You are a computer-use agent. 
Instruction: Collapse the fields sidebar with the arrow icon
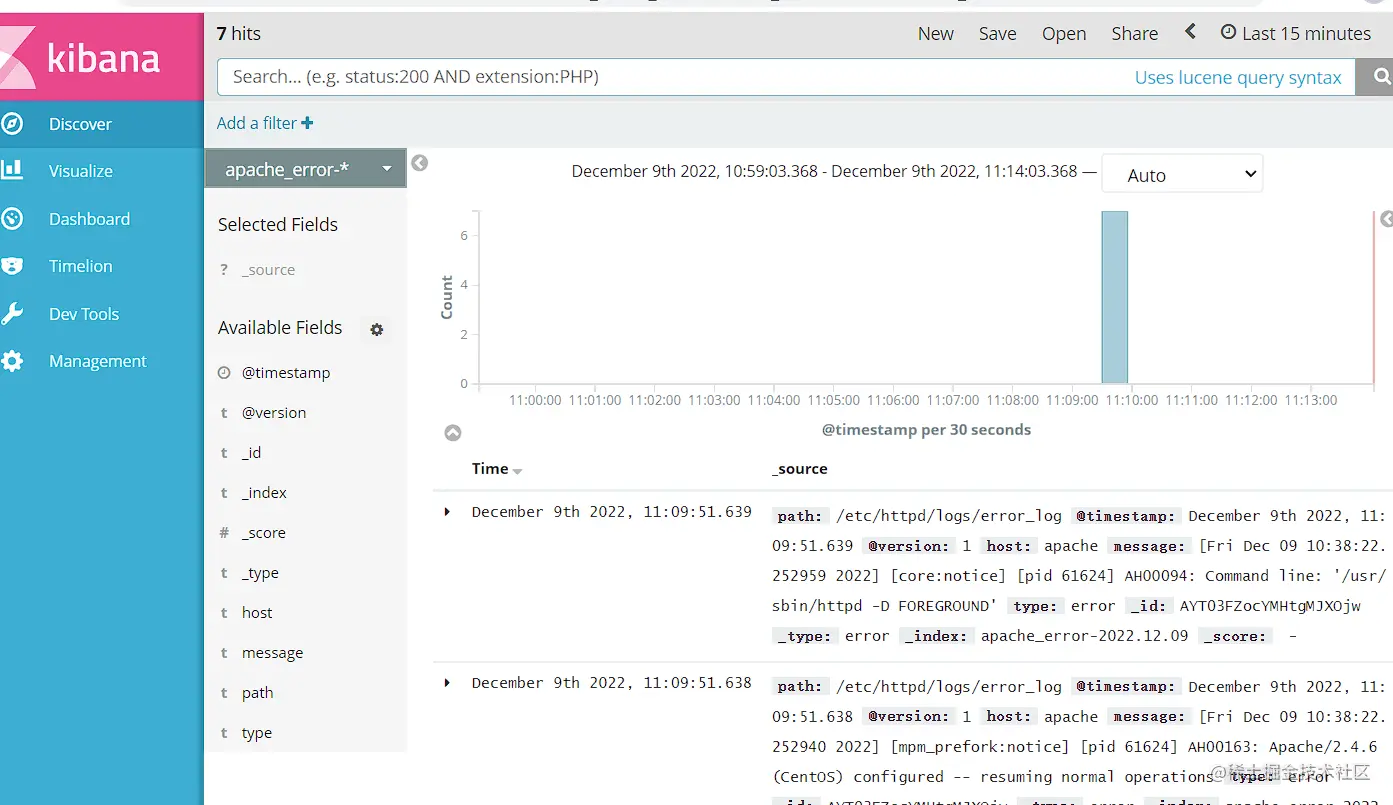(x=420, y=163)
